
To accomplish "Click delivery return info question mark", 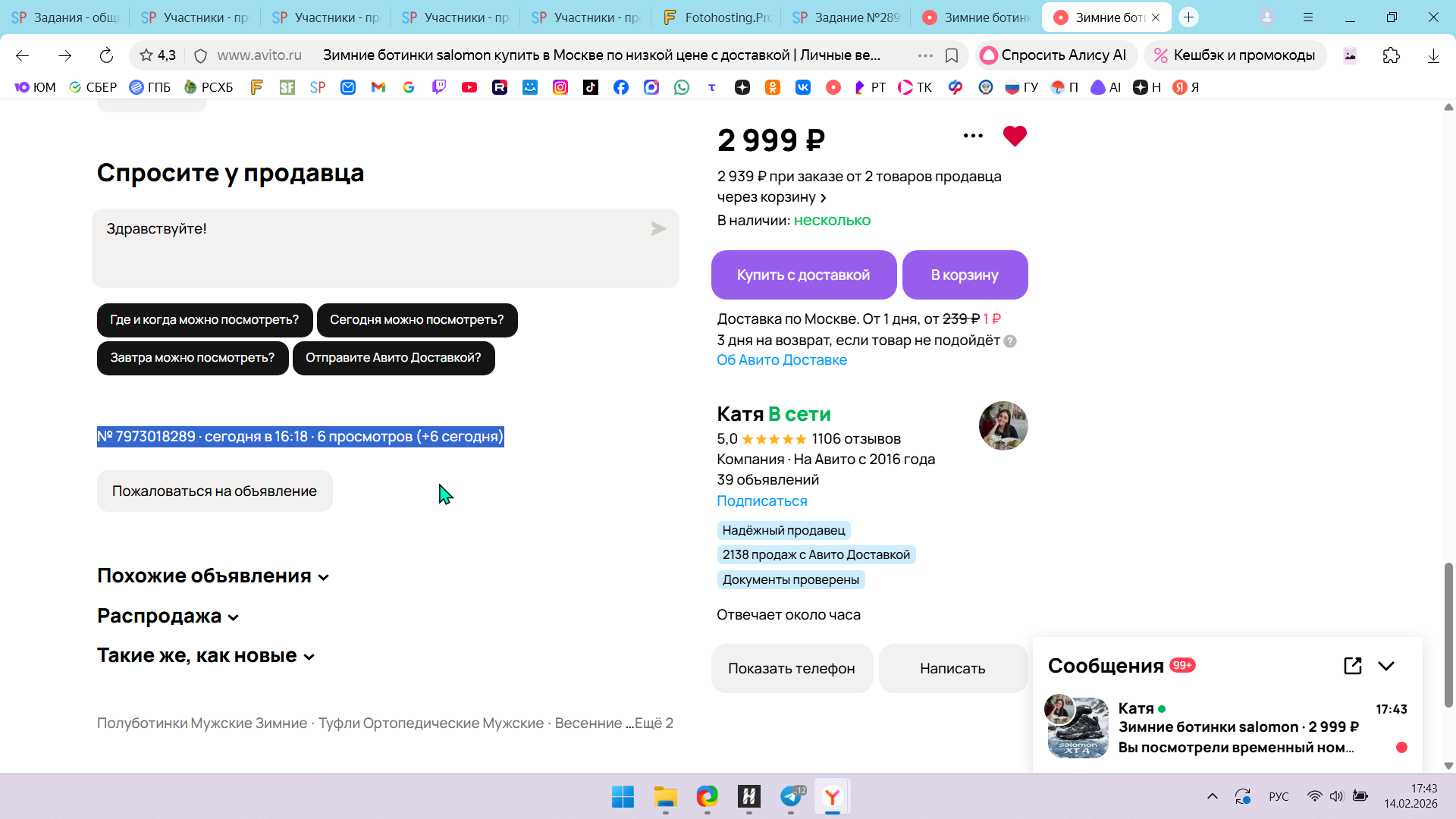I will point(1010,341).
